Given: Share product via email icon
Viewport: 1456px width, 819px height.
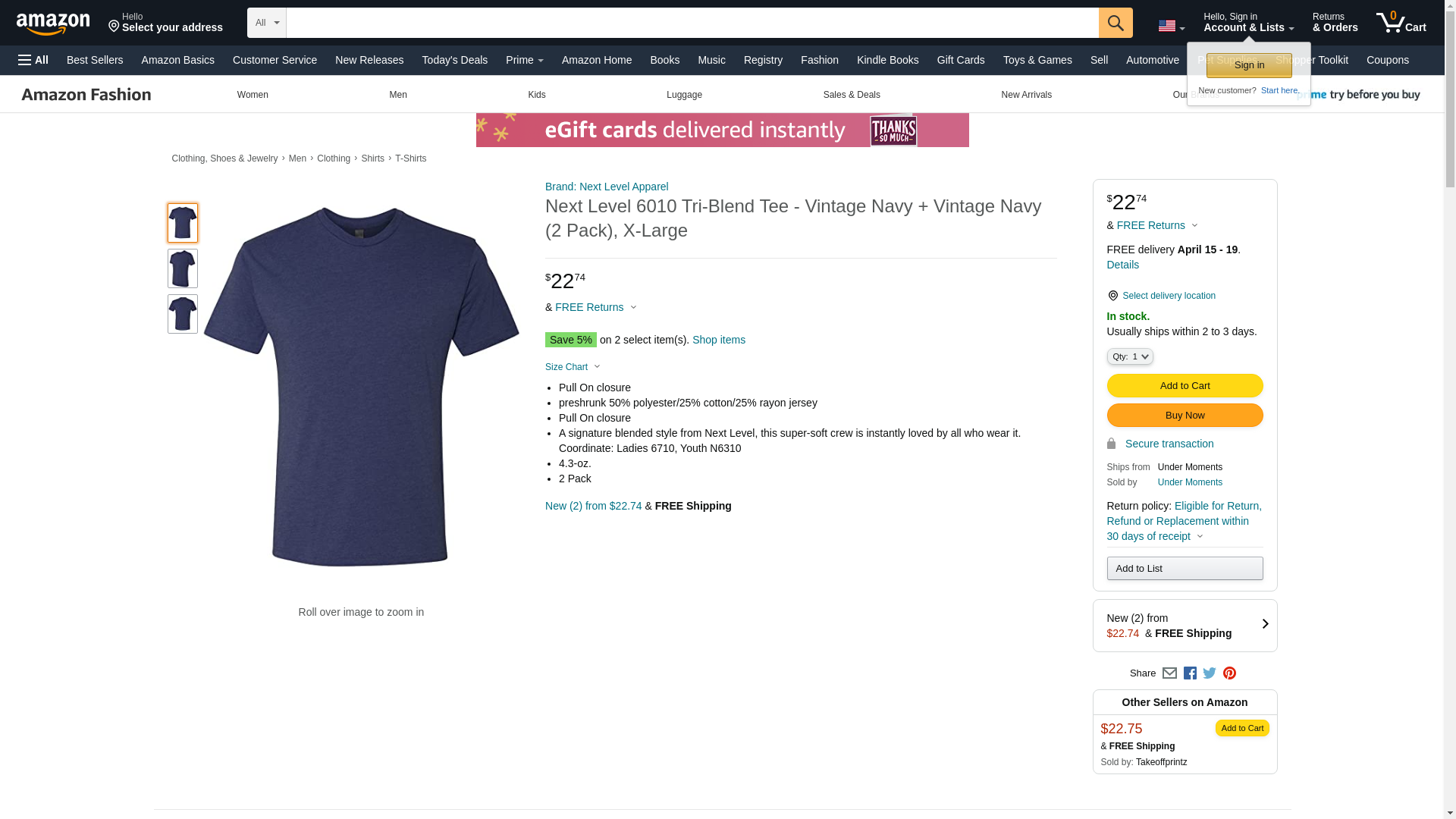Looking at the screenshot, I should 1169,673.
